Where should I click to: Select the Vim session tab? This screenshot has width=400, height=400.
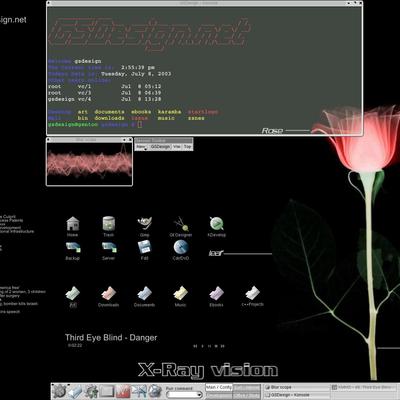(x=177, y=147)
